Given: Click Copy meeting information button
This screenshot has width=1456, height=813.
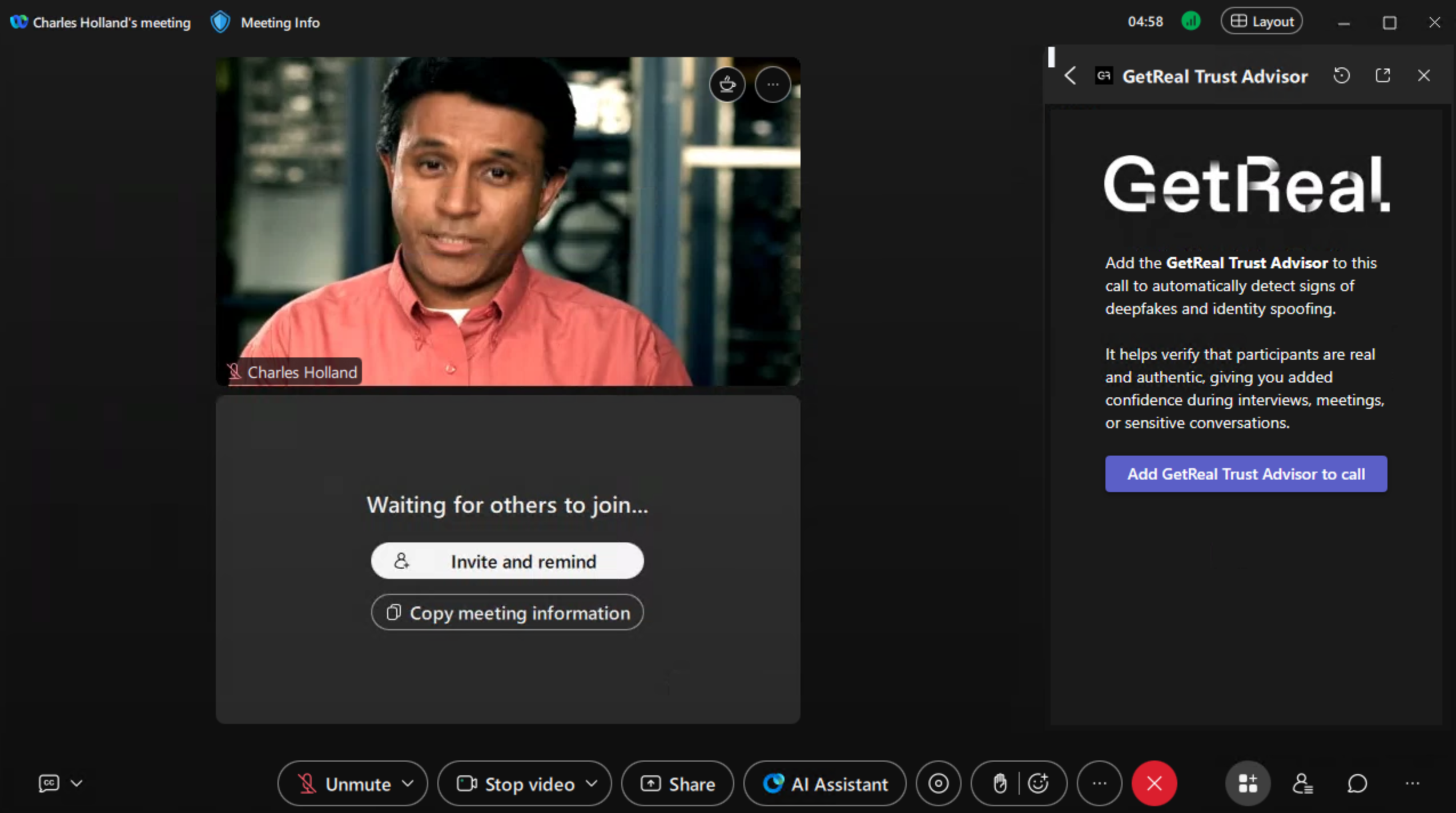Looking at the screenshot, I should point(507,613).
